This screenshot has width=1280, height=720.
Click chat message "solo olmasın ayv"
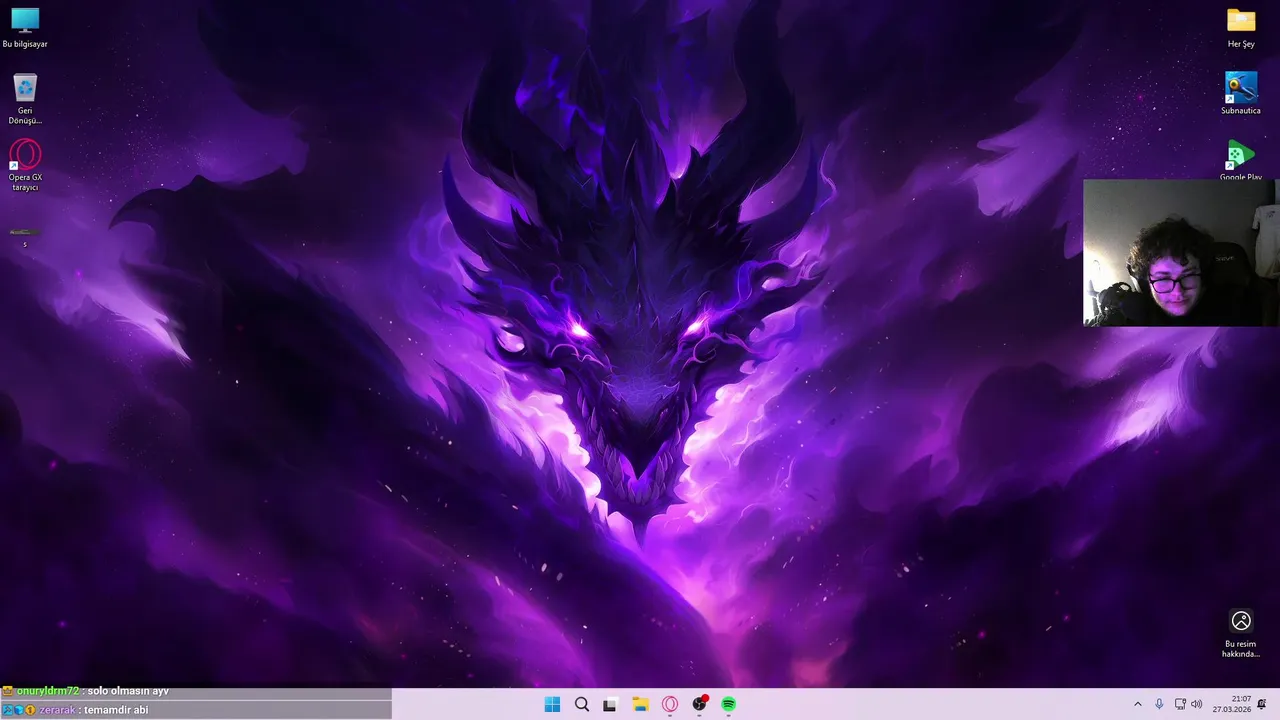(x=128, y=691)
